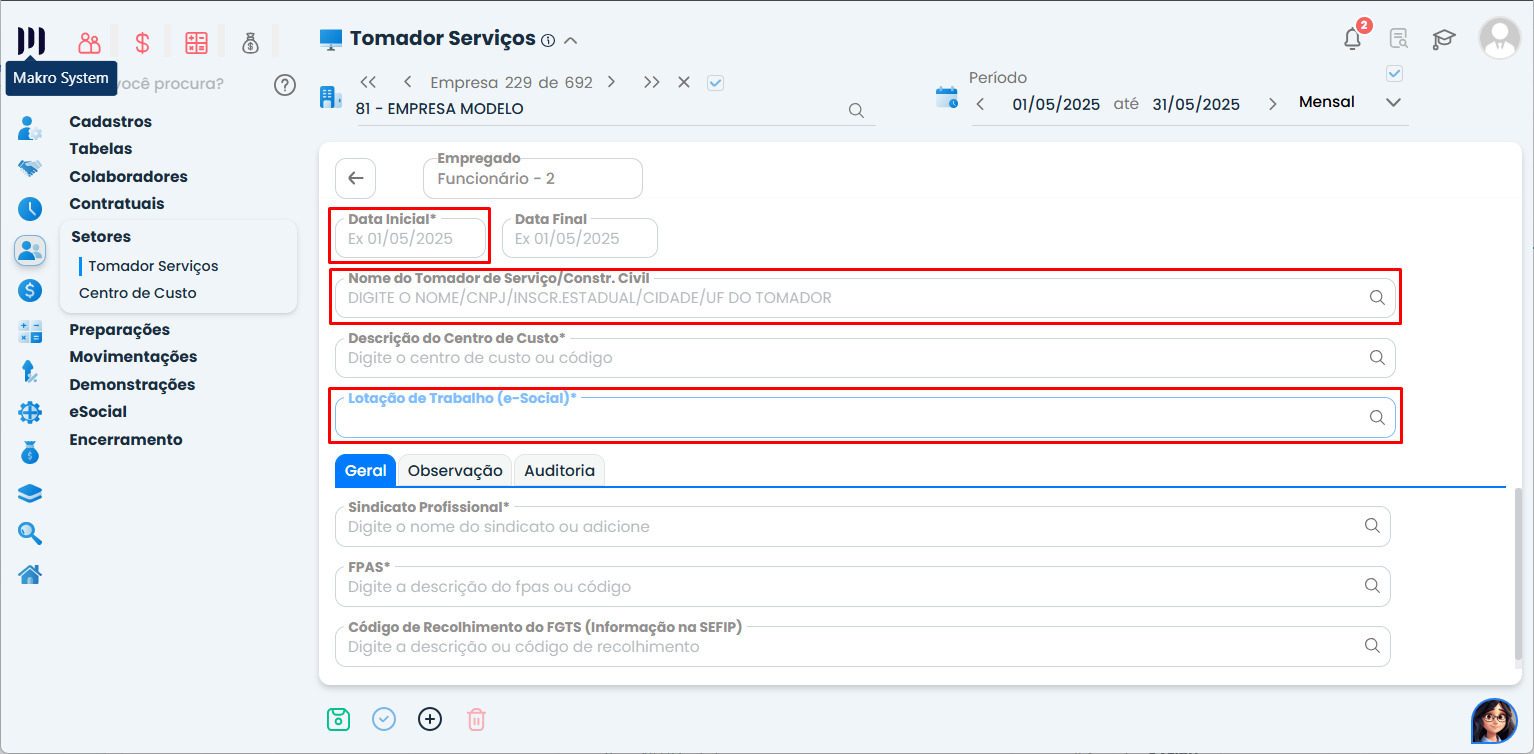Collapse the Tomador Serviços header chevron

pos(571,41)
